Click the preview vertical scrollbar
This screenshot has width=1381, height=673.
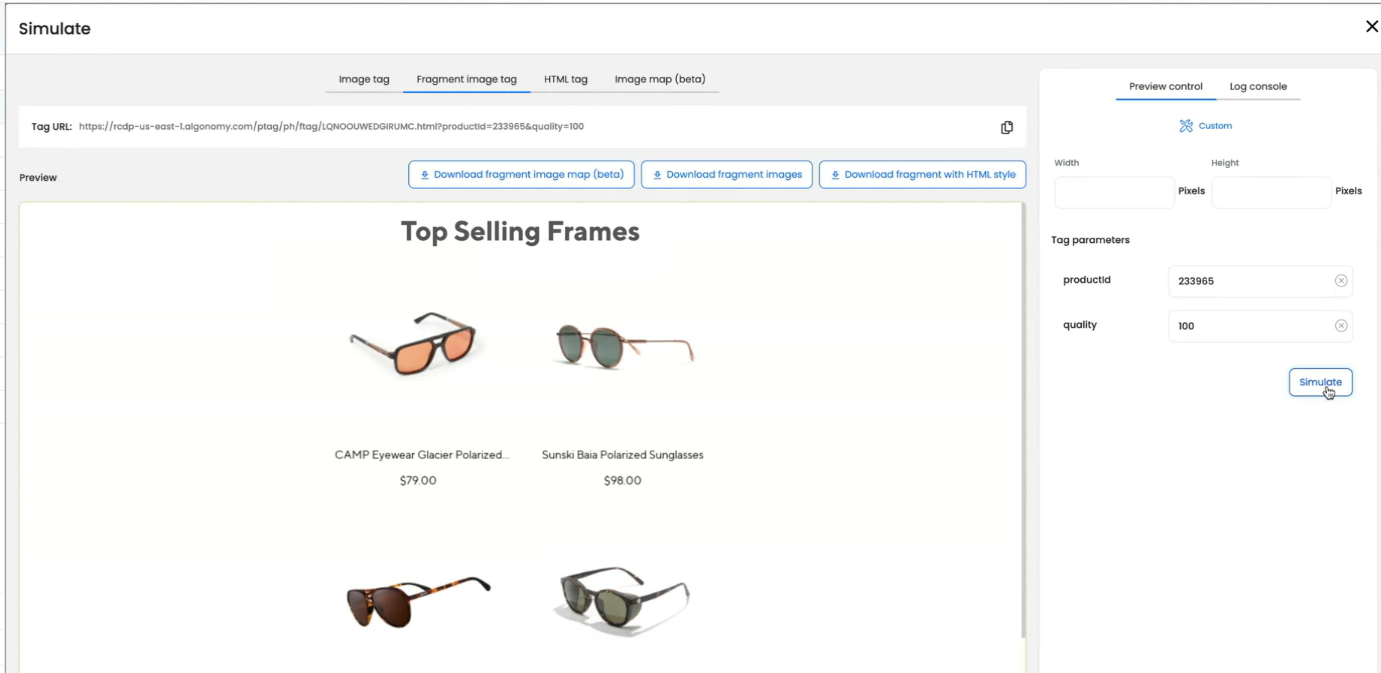pos(1025,420)
